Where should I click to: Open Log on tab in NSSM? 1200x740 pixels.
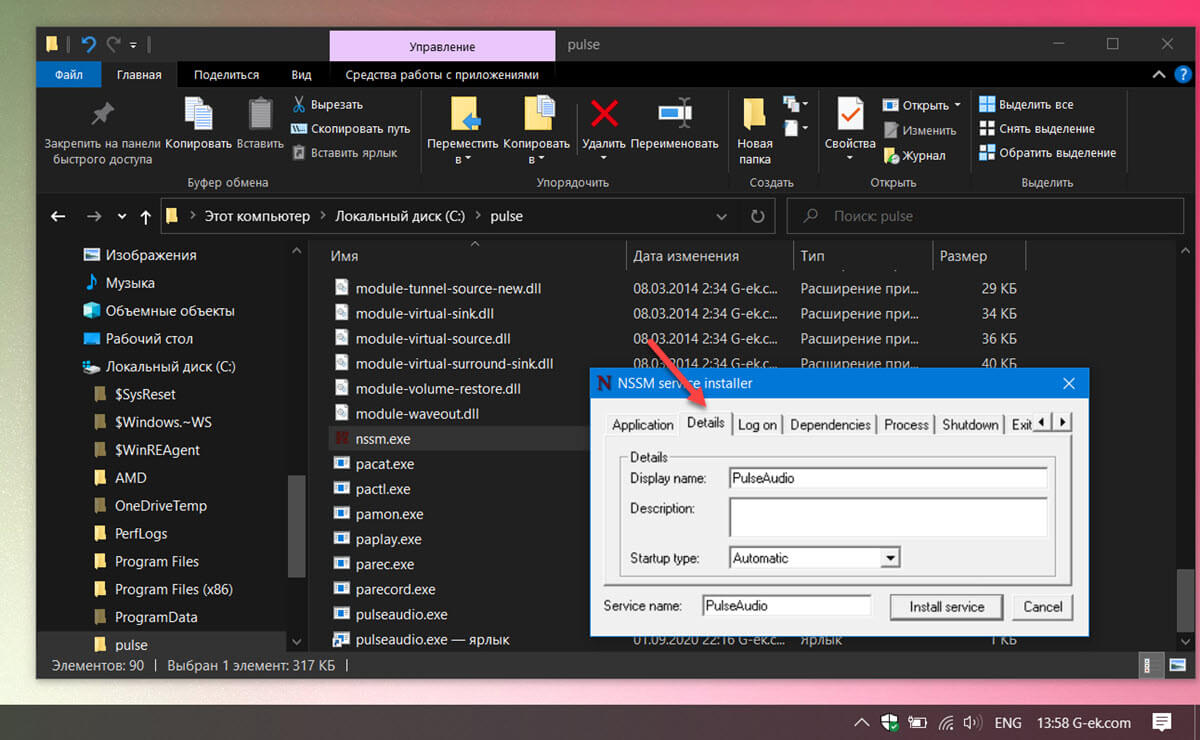coord(757,425)
